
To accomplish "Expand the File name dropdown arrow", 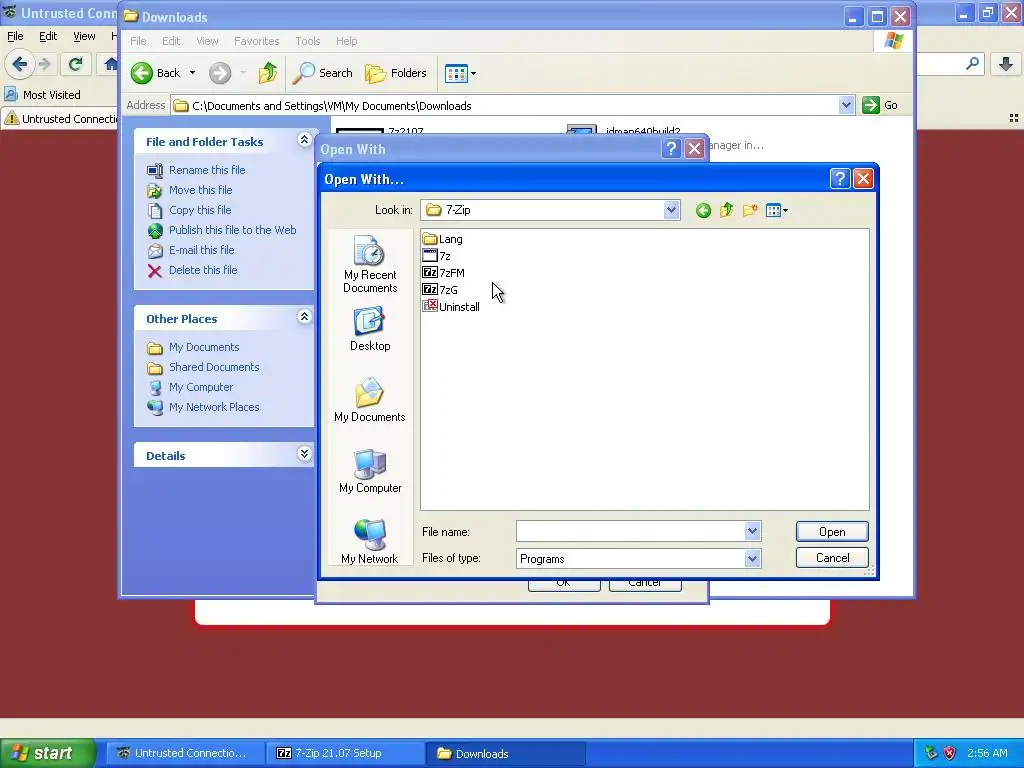I will click(752, 531).
